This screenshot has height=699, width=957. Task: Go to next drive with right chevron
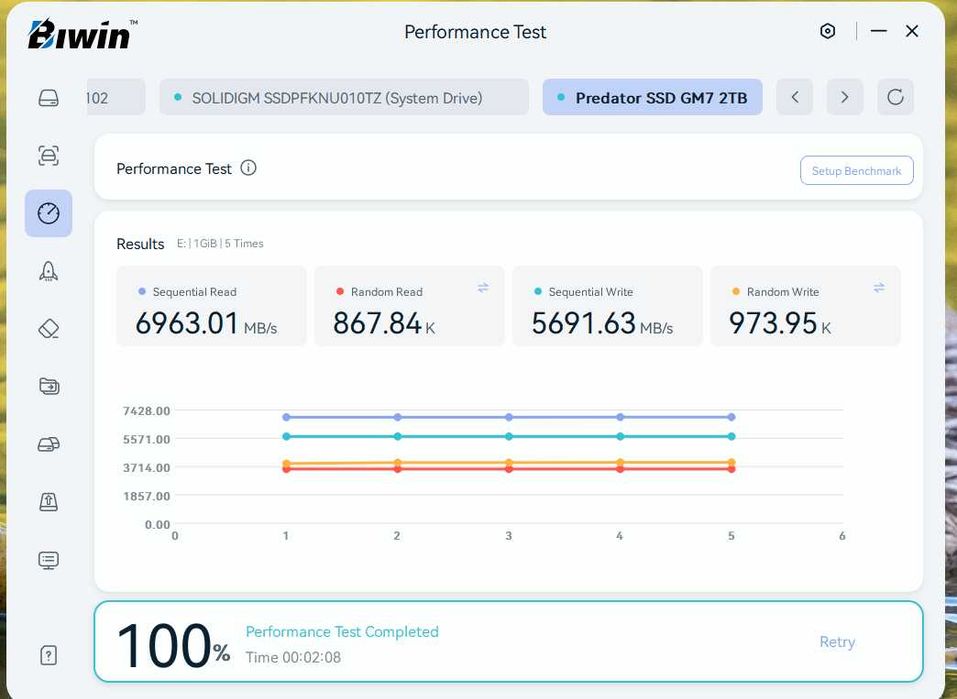pyautogui.click(x=845, y=97)
